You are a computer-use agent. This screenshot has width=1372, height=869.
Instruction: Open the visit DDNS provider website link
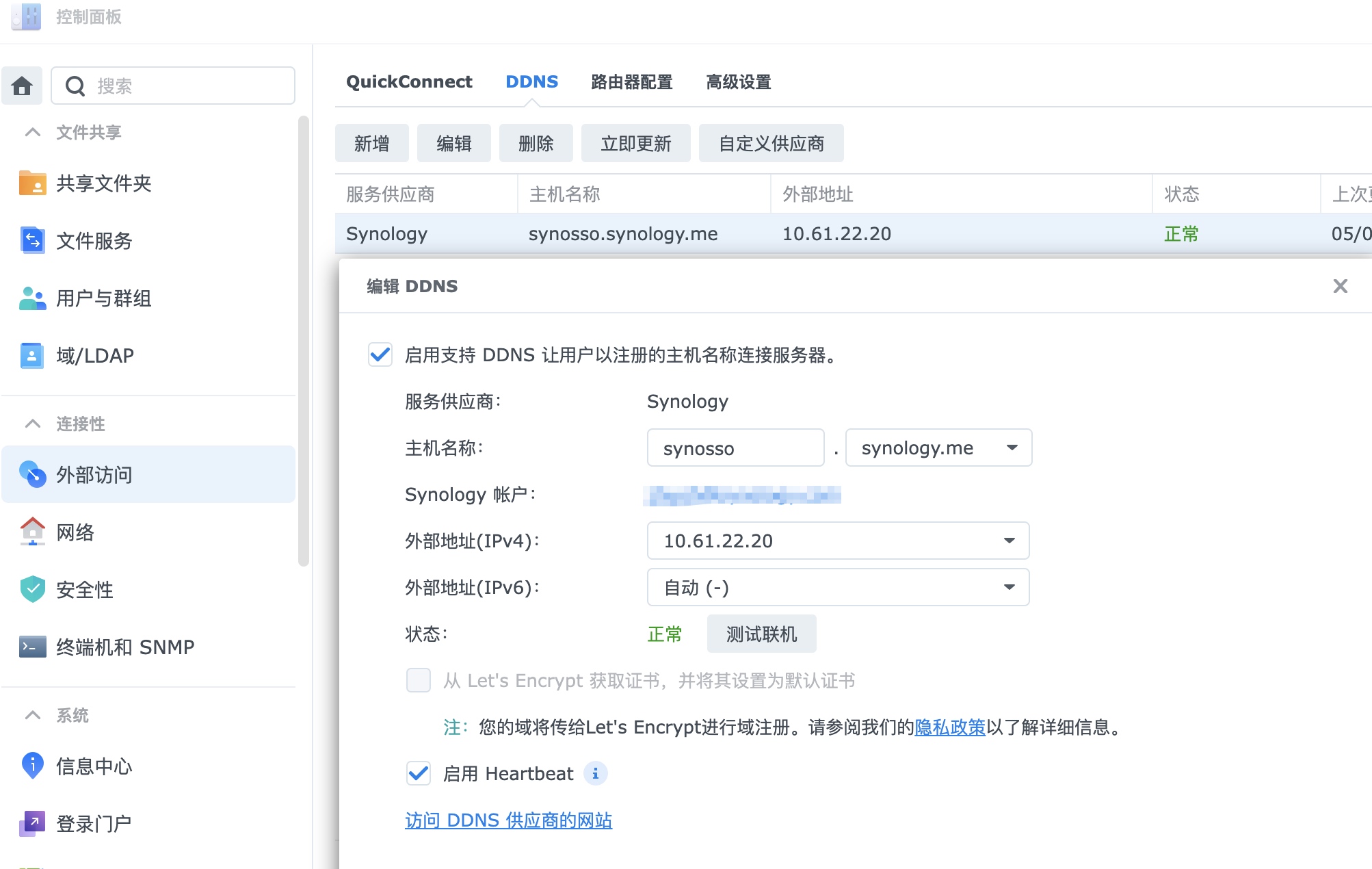[508, 820]
